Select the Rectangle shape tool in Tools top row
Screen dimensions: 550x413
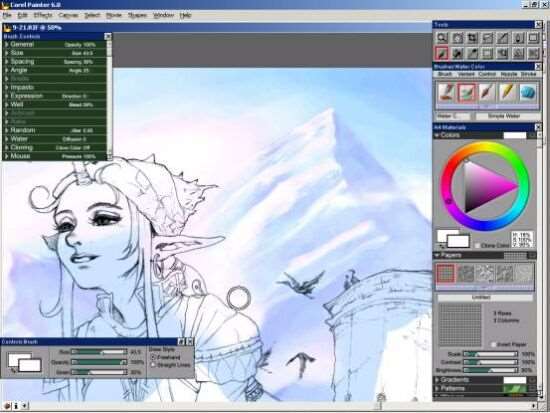tap(534, 38)
